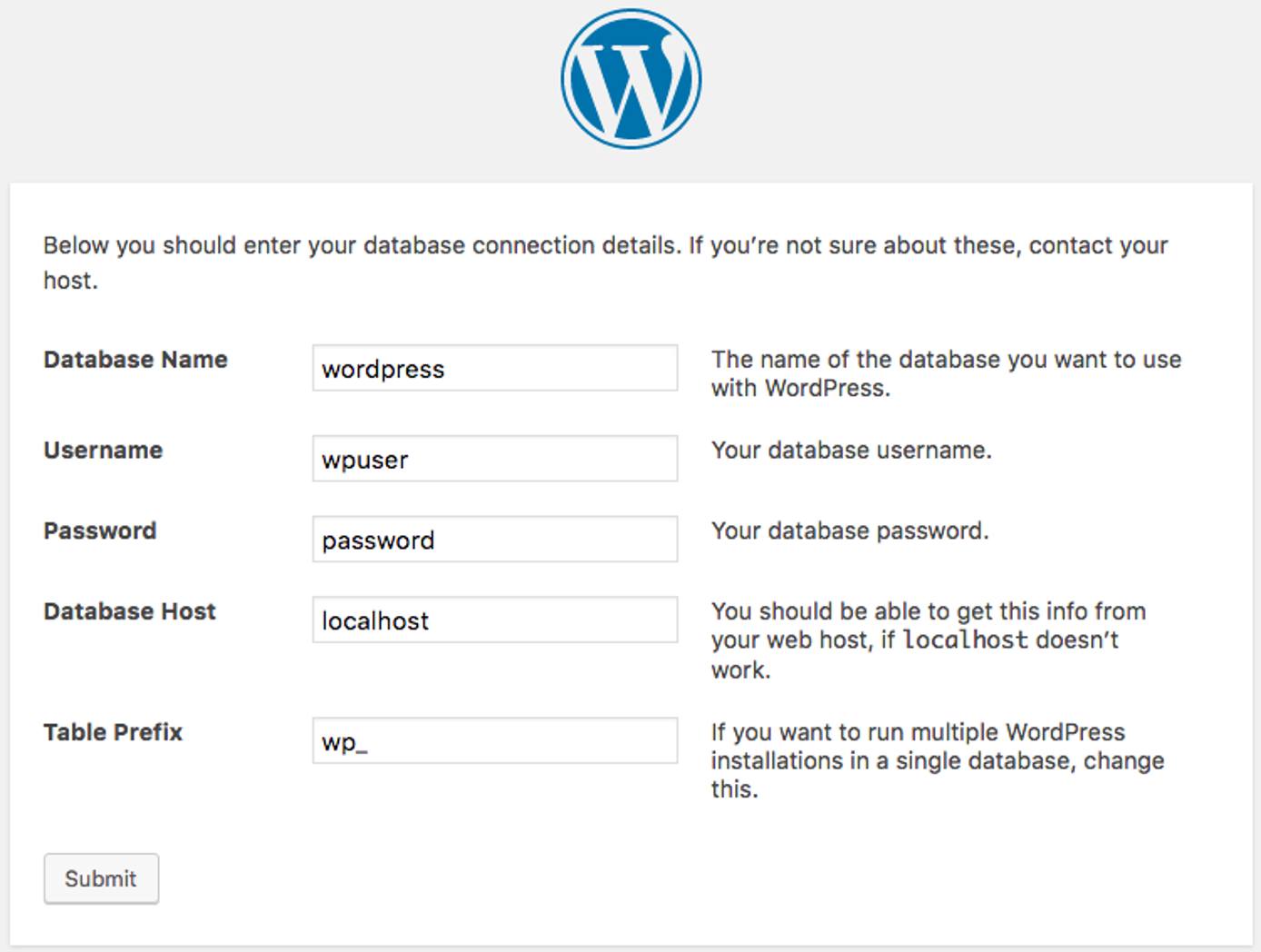Image resolution: width=1261 pixels, height=952 pixels.
Task: Click the Database Host field showing localhost
Action: [494, 620]
